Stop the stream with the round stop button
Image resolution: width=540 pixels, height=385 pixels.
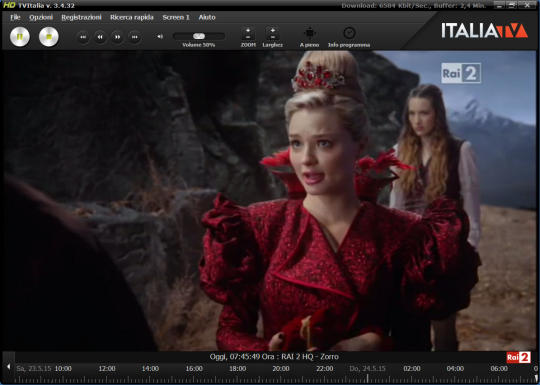tap(49, 37)
